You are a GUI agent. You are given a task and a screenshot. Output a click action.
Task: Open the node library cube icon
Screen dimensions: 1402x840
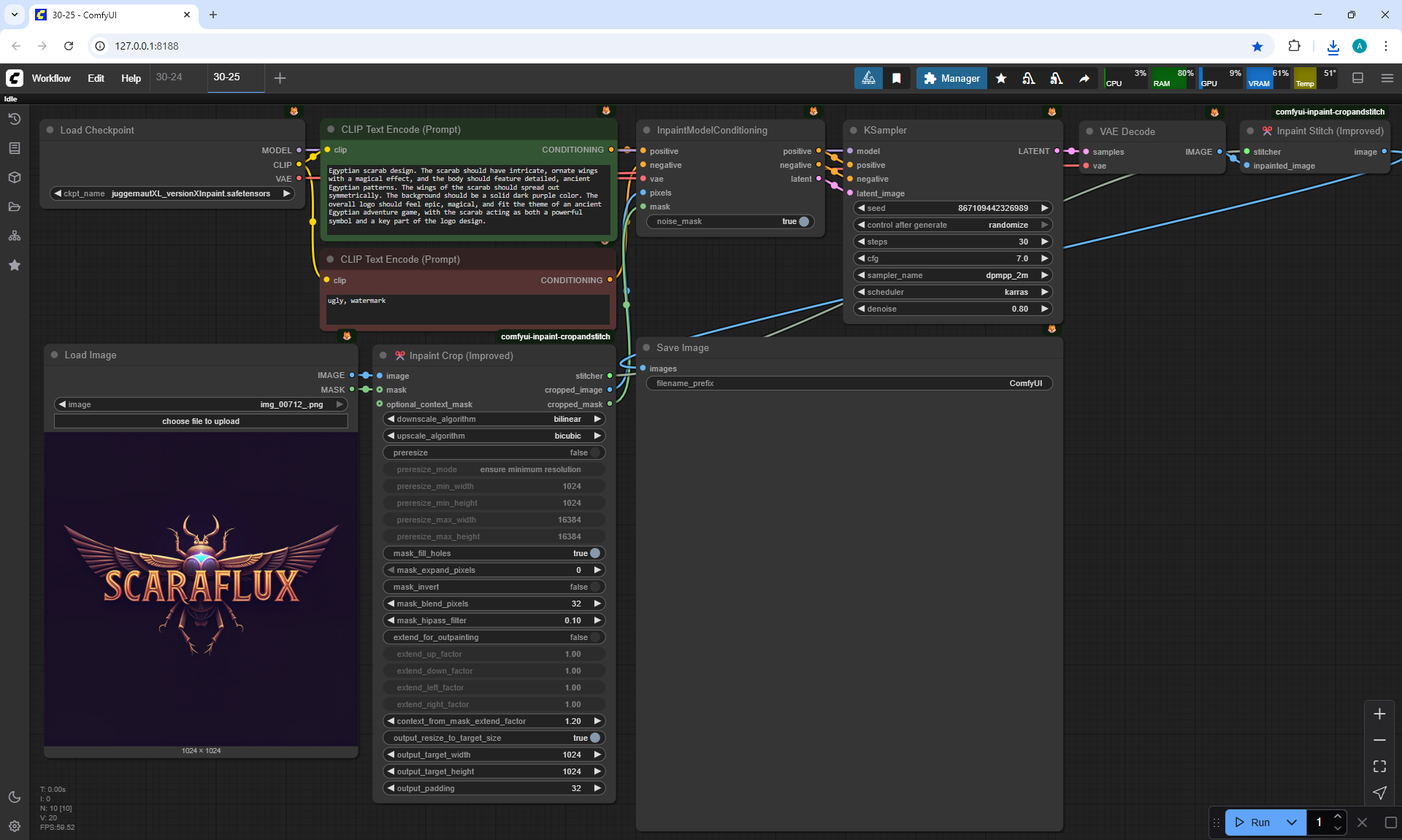pyautogui.click(x=15, y=177)
